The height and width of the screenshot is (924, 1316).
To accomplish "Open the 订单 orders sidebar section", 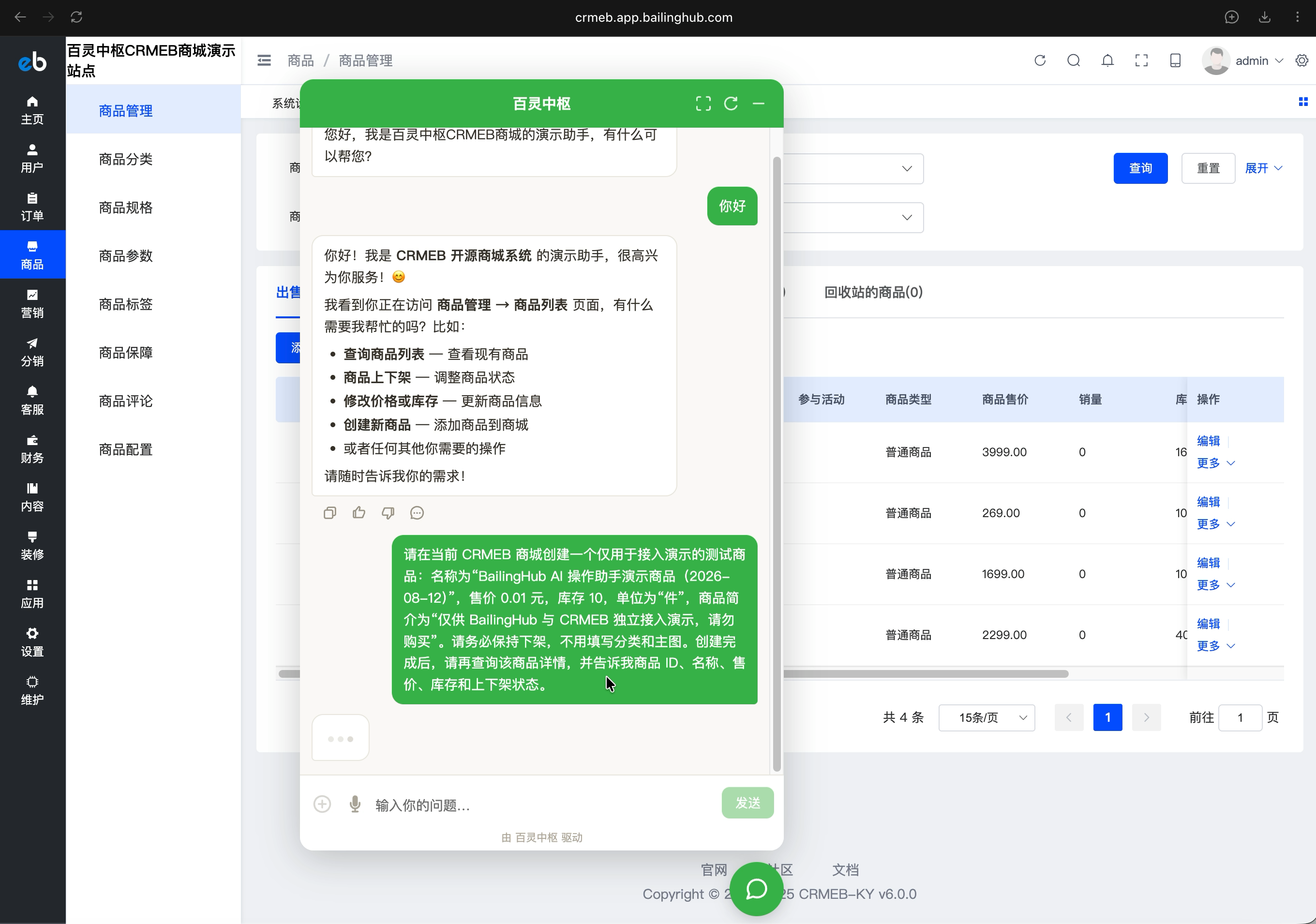I will (32, 207).
